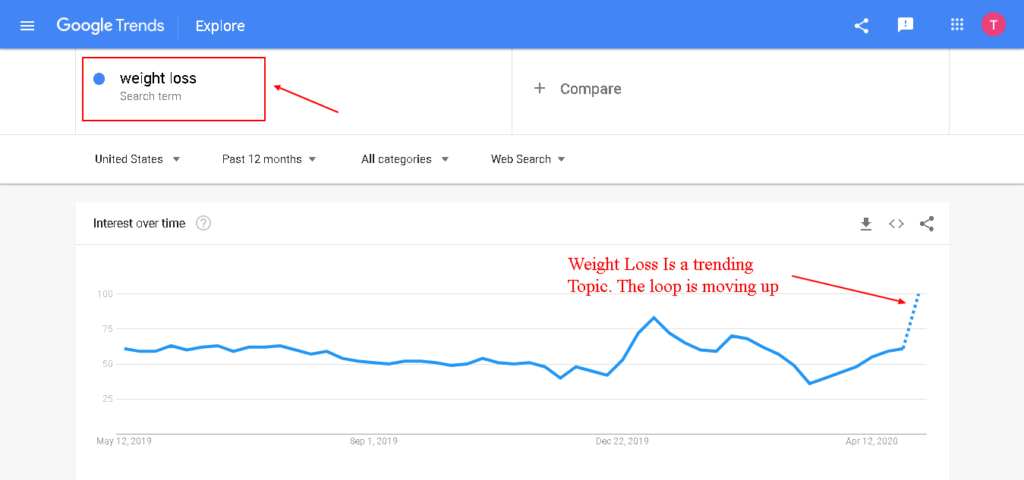Click the plus icon beside Compare
The image size is (1024, 480).
coord(539,88)
